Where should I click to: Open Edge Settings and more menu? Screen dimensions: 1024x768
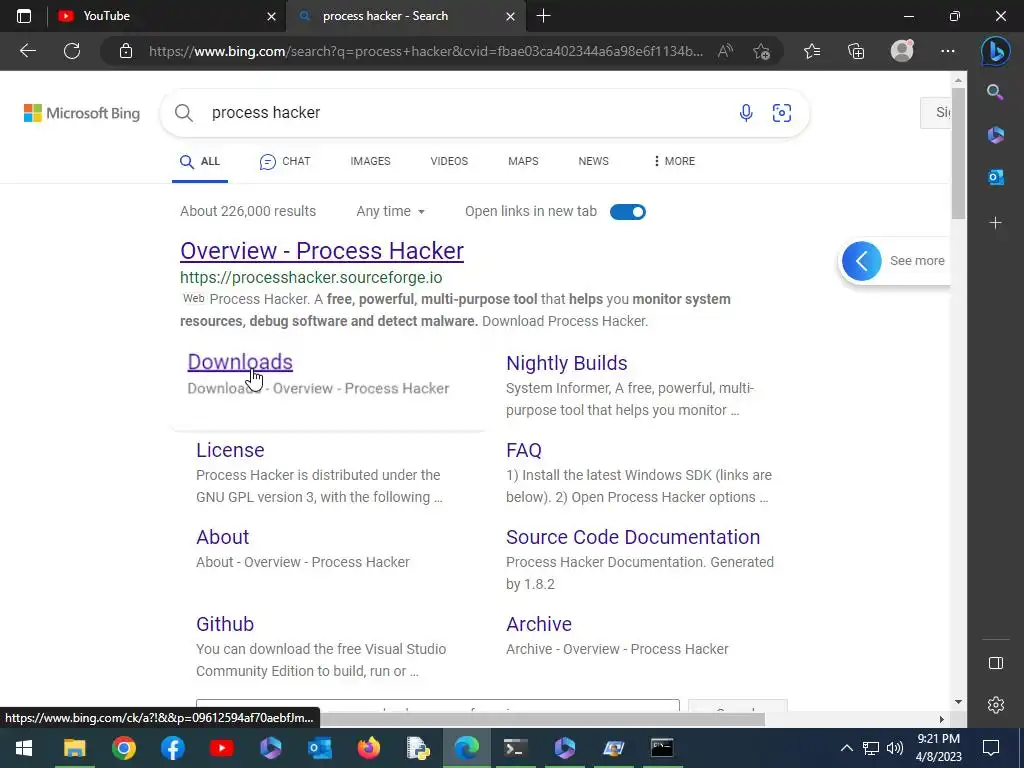pyautogui.click(x=948, y=51)
